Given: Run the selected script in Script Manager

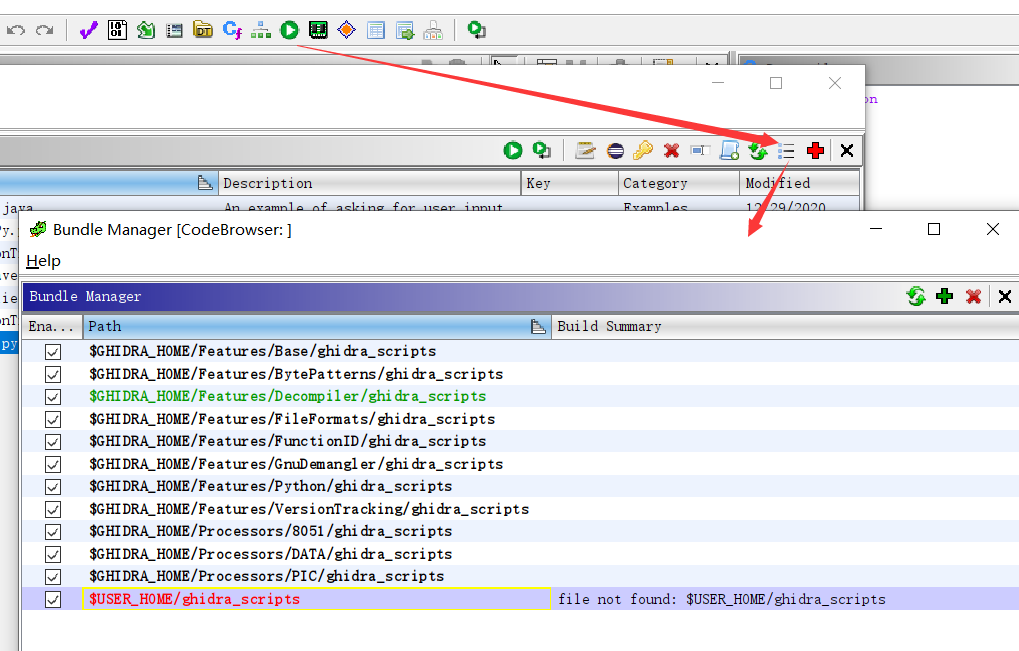Looking at the screenshot, I should point(513,151).
